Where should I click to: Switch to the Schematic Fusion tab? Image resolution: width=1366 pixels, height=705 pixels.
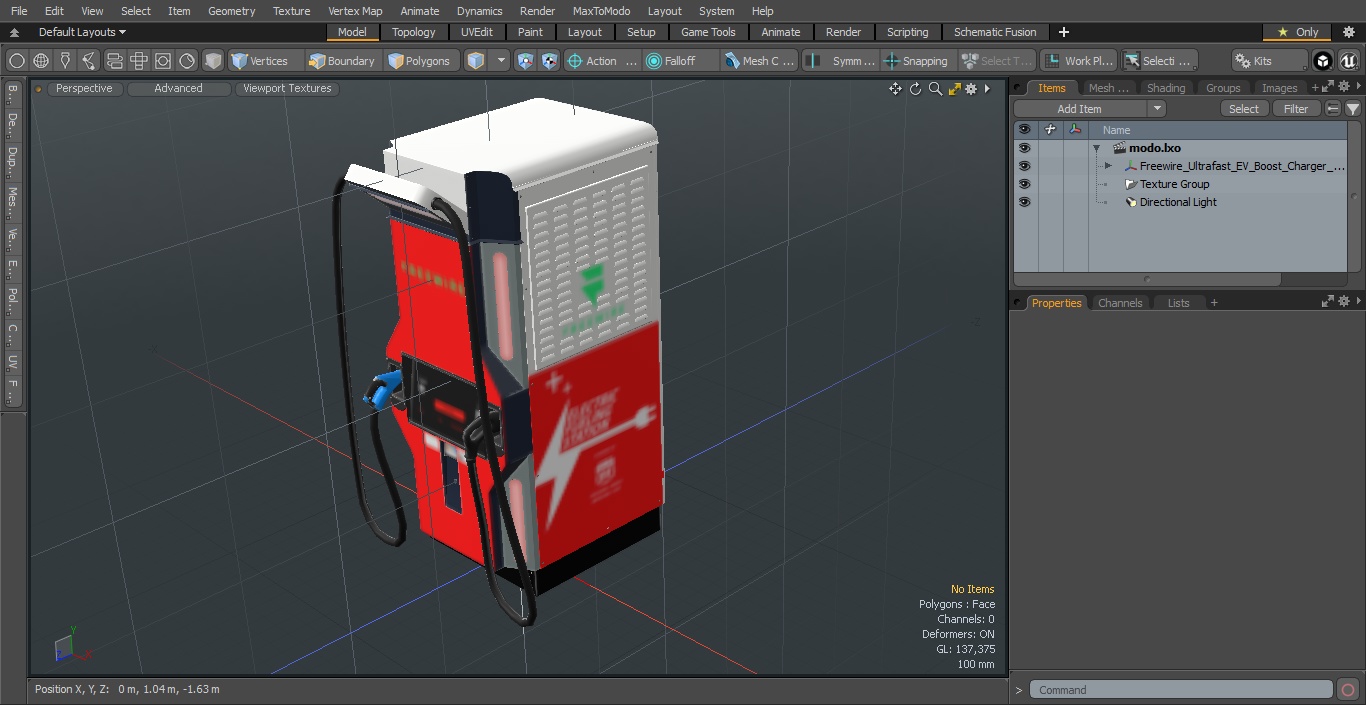coord(995,32)
